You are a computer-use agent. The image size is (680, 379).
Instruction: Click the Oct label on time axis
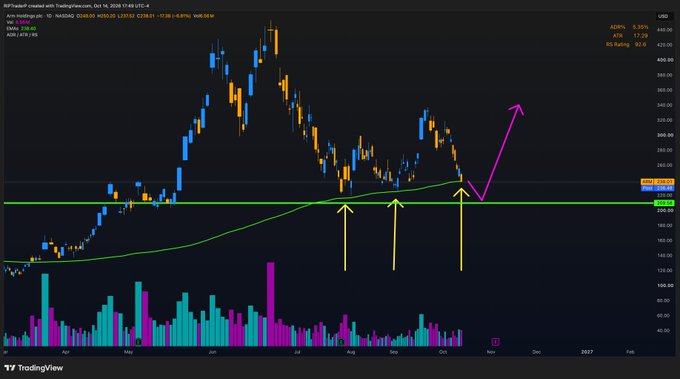pyautogui.click(x=443, y=352)
